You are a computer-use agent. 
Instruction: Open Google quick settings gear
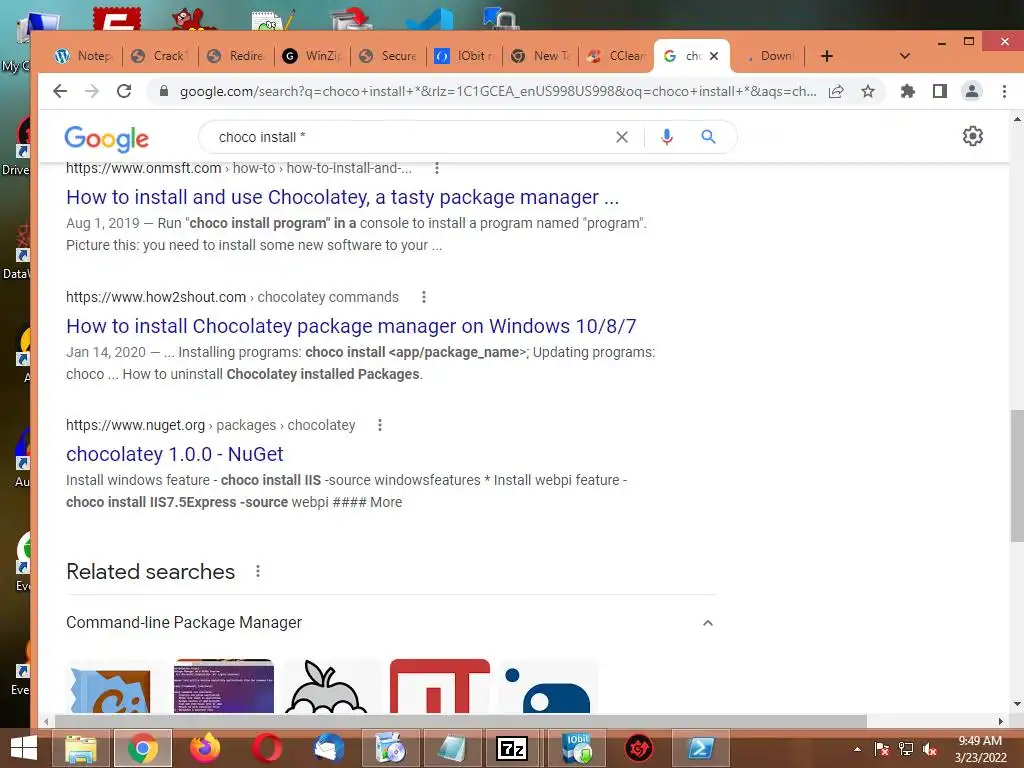point(972,136)
